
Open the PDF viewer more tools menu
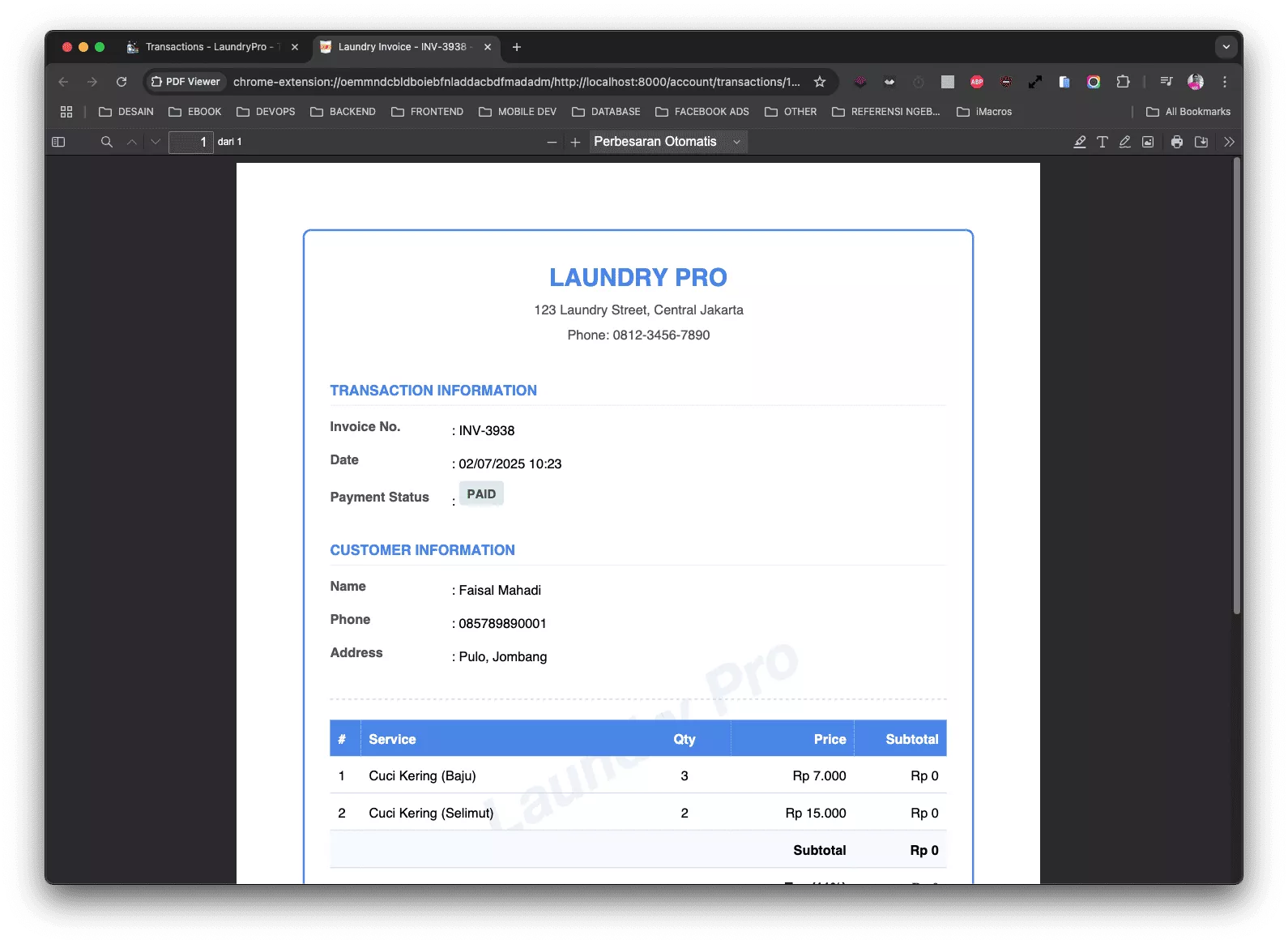pos(1229,142)
